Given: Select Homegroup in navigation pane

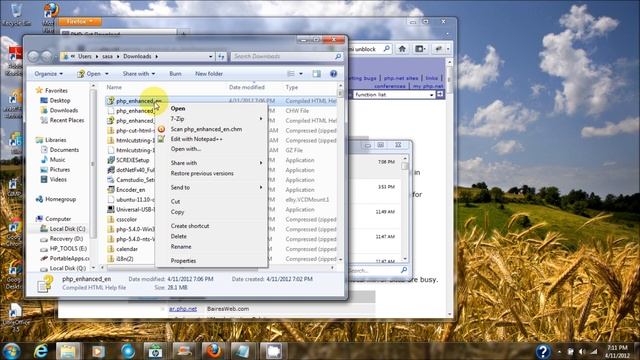Looking at the screenshot, I should 60,199.
